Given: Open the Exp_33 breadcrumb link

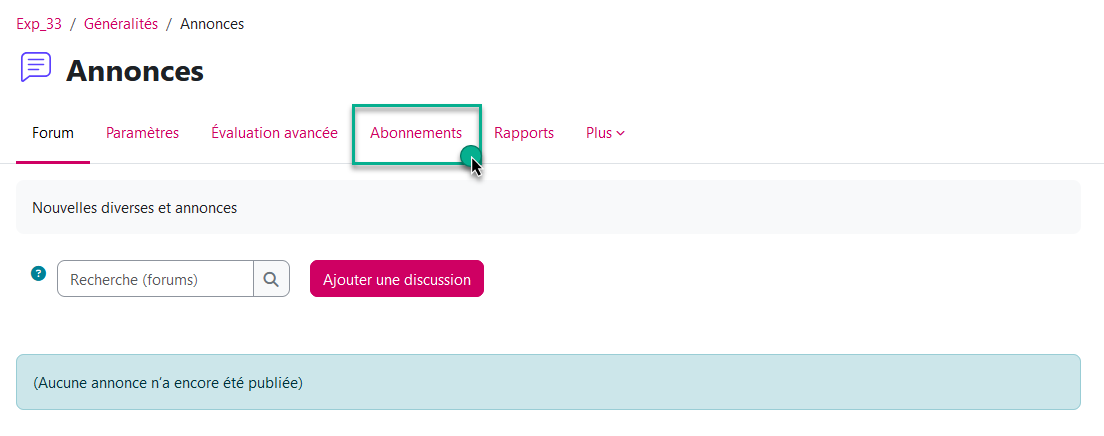Looking at the screenshot, I should coord(39,24).
